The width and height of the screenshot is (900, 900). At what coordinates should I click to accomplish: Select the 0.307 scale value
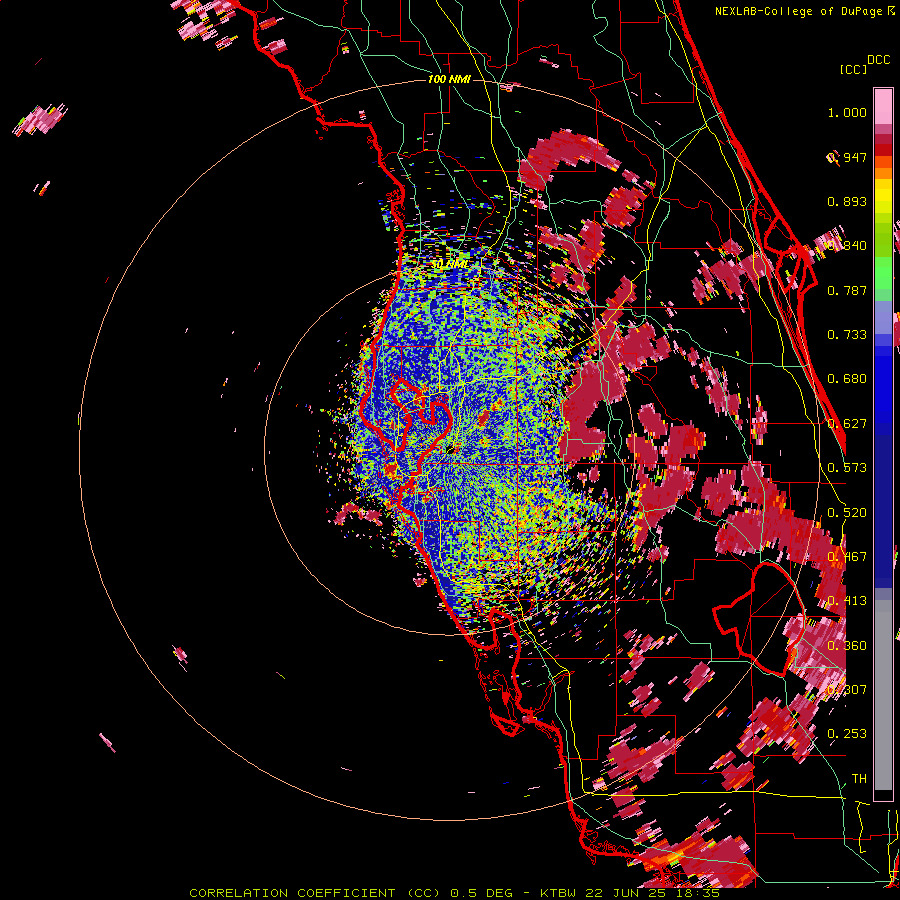coord(847,690)
